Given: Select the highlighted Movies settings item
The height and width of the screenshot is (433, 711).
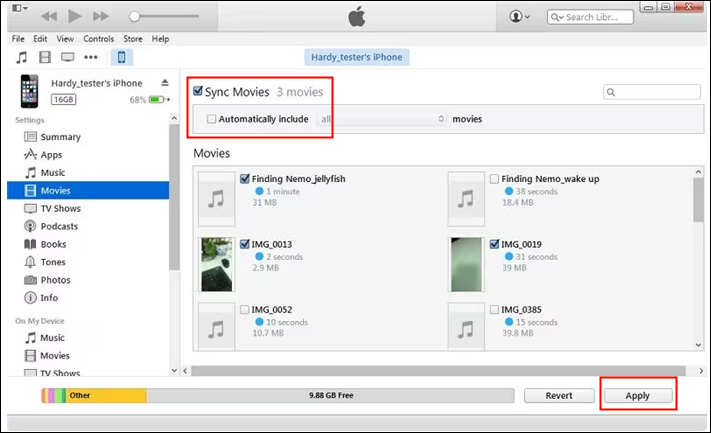Looking at the screenshot, I should [88, 190].
